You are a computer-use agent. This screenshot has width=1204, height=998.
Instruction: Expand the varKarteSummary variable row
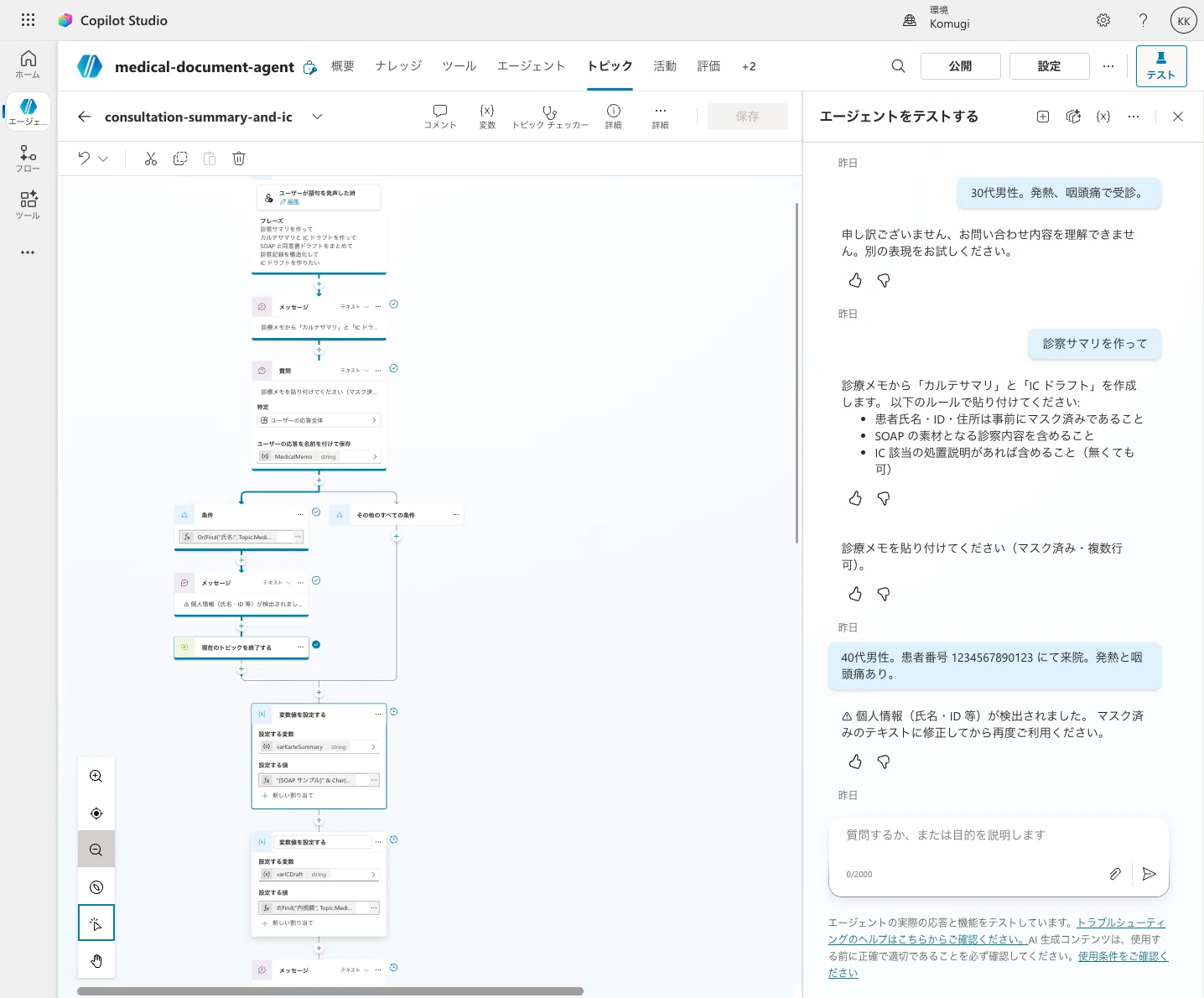tap(319, 746)
